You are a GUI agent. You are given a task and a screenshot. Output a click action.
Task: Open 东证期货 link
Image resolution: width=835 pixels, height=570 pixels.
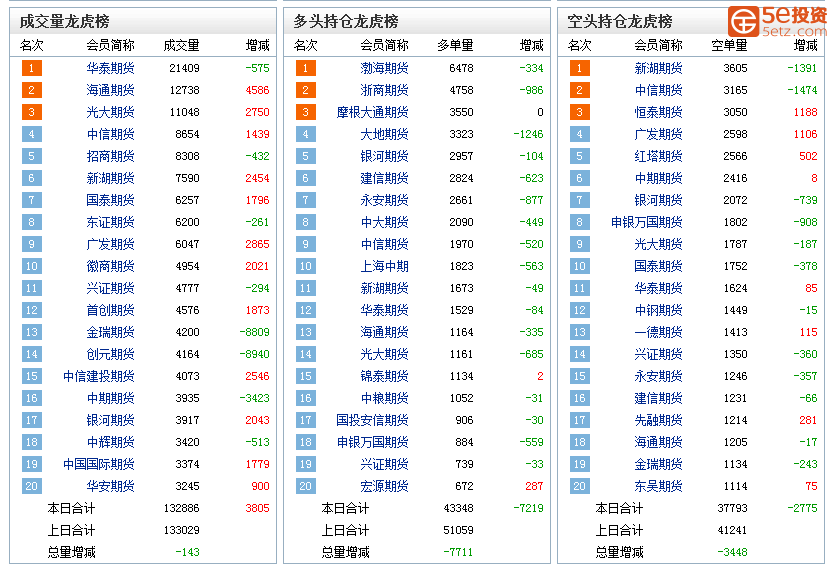[x=110, y=222]
